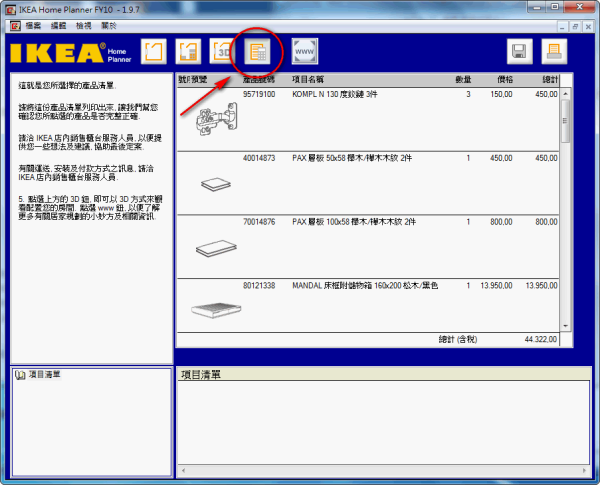Viewport: 600px width, 485px height.
Task: Select the second furnishing toolbar icon
Action: click(x=187, y=51)
